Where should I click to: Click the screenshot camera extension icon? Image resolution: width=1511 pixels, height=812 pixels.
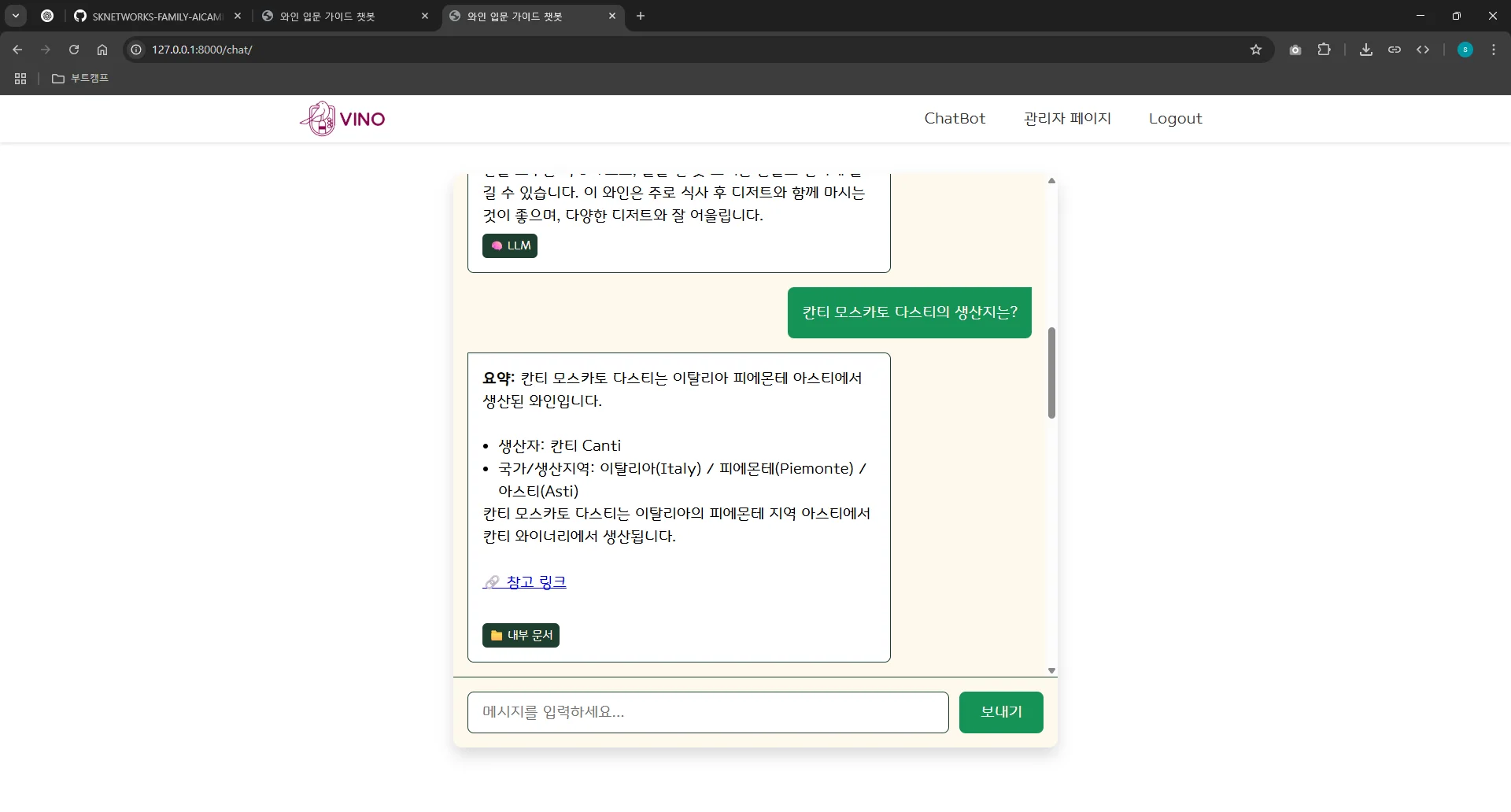click(x=1295, y=50)
